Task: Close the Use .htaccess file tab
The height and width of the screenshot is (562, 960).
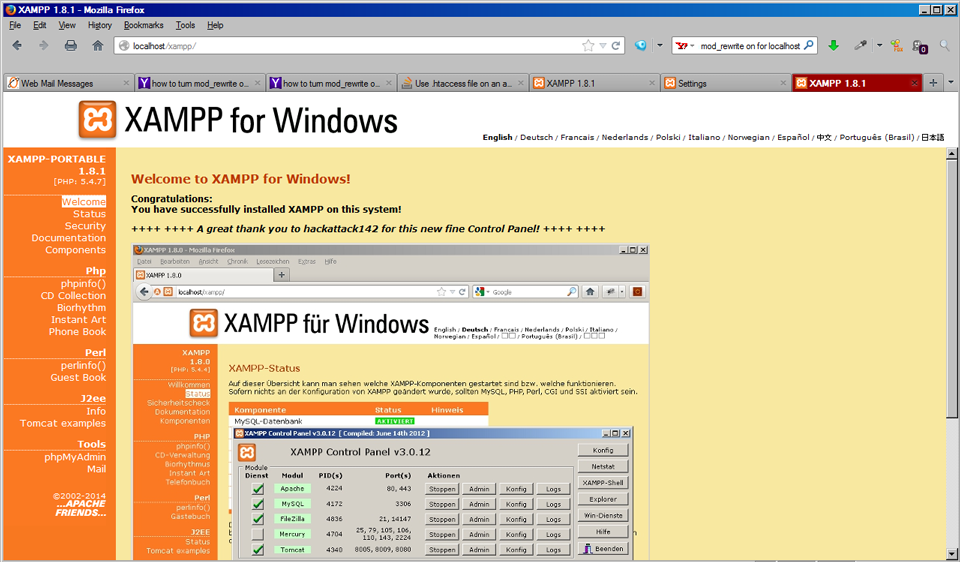Action: [520, 83]
